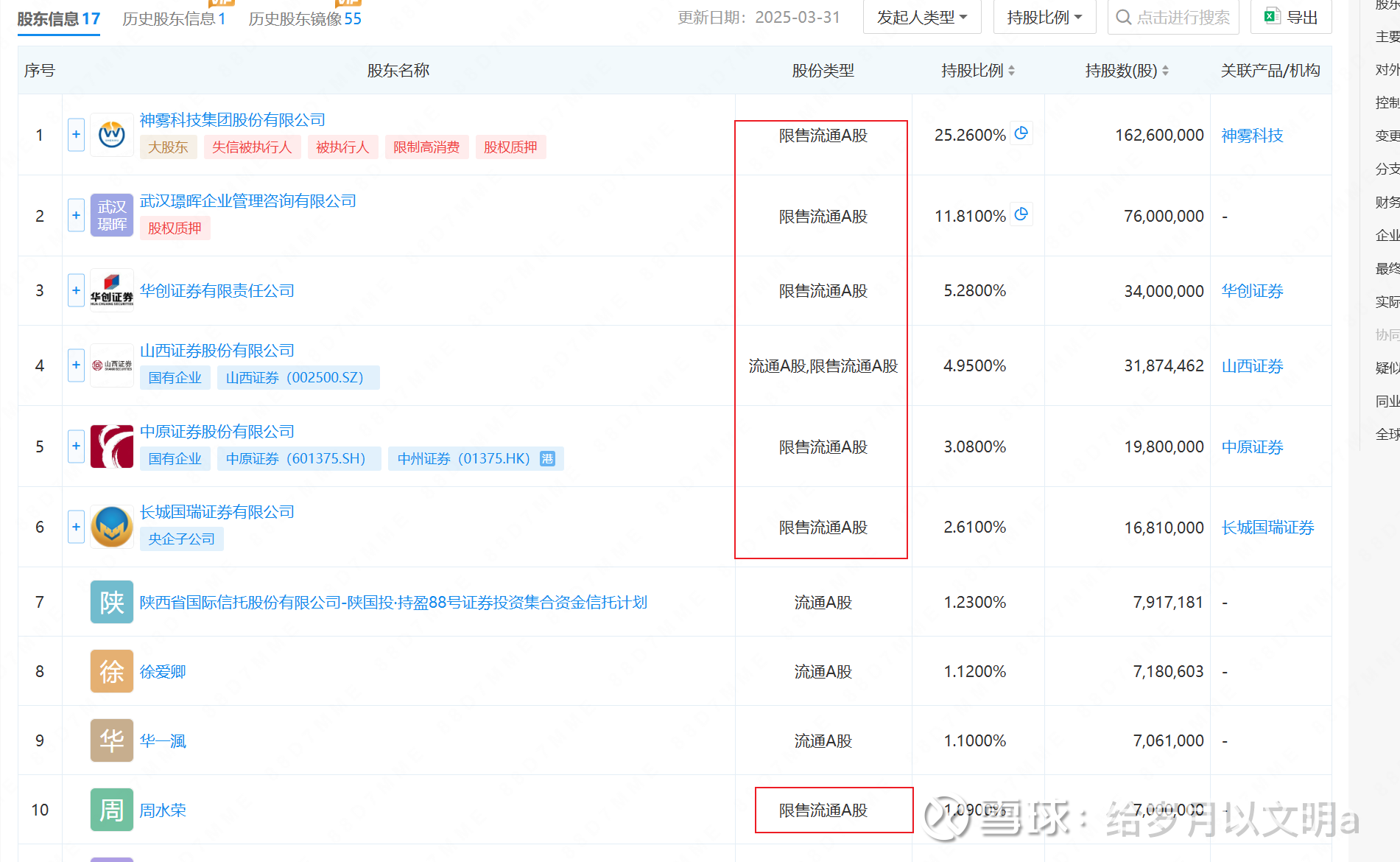The image size is (1400, 862).
Task: Click 陕 avatar icon in row 7
Action: (x=112, y=602)
